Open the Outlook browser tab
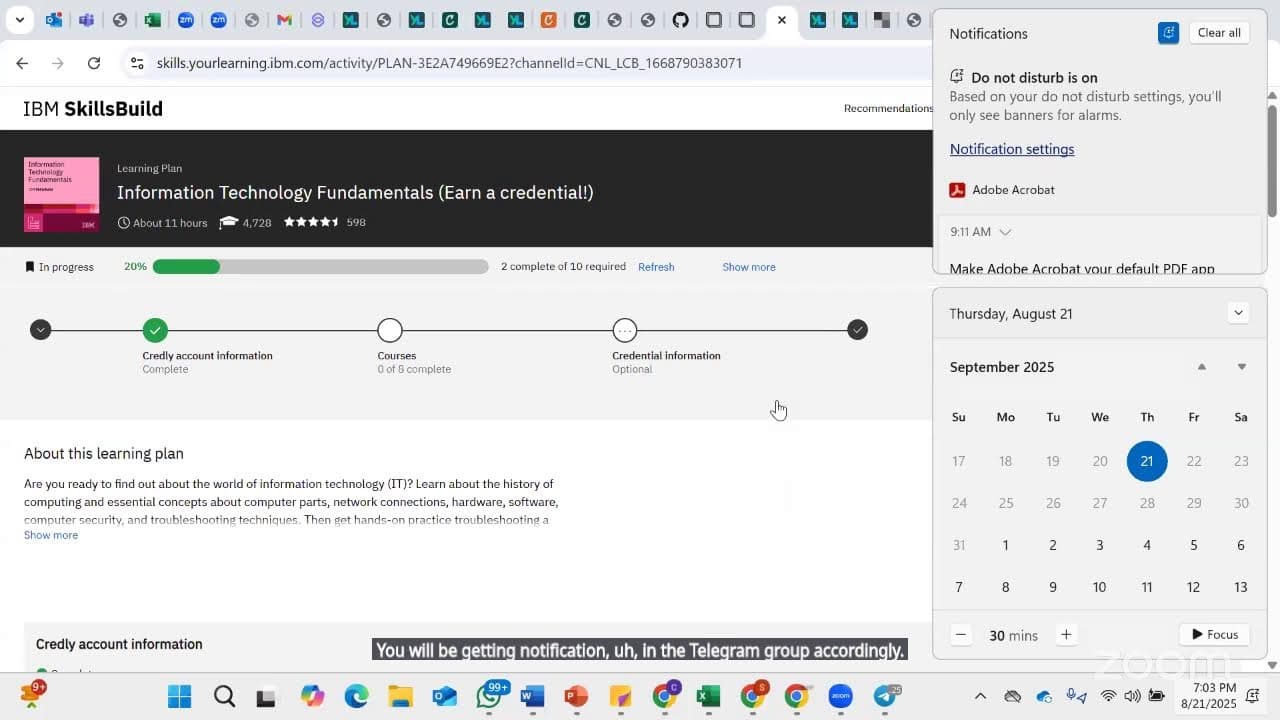Viewport: 1280px width, 720px height. (54, 20)
